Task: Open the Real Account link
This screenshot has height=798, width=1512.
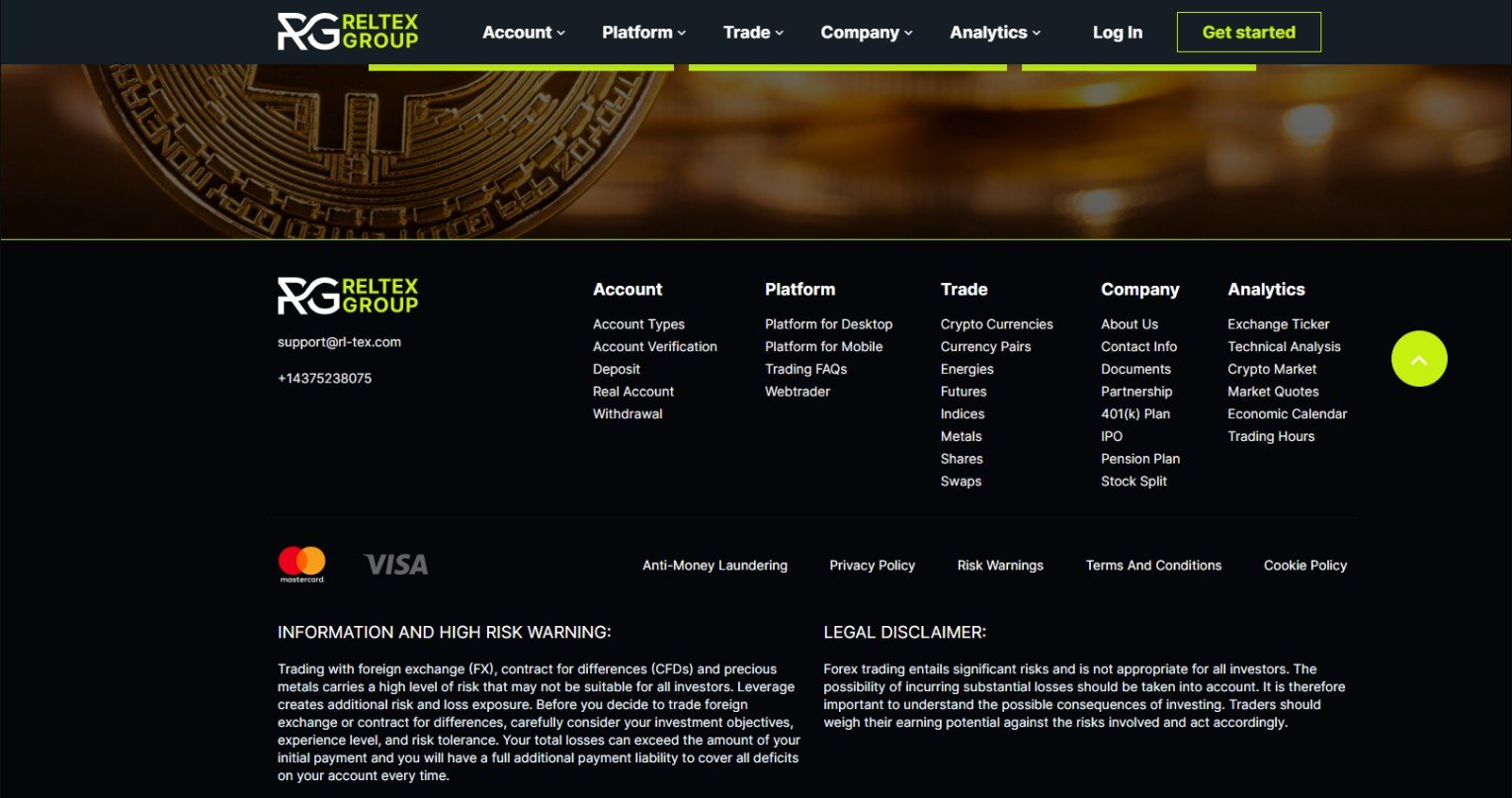Action: tap(633, 392)
